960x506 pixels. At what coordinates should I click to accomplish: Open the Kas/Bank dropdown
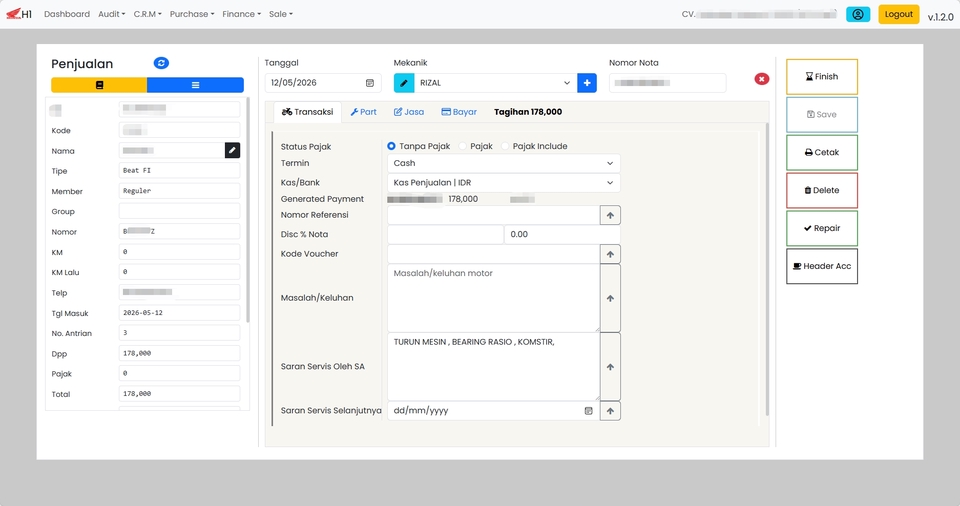tap(503, 183)
